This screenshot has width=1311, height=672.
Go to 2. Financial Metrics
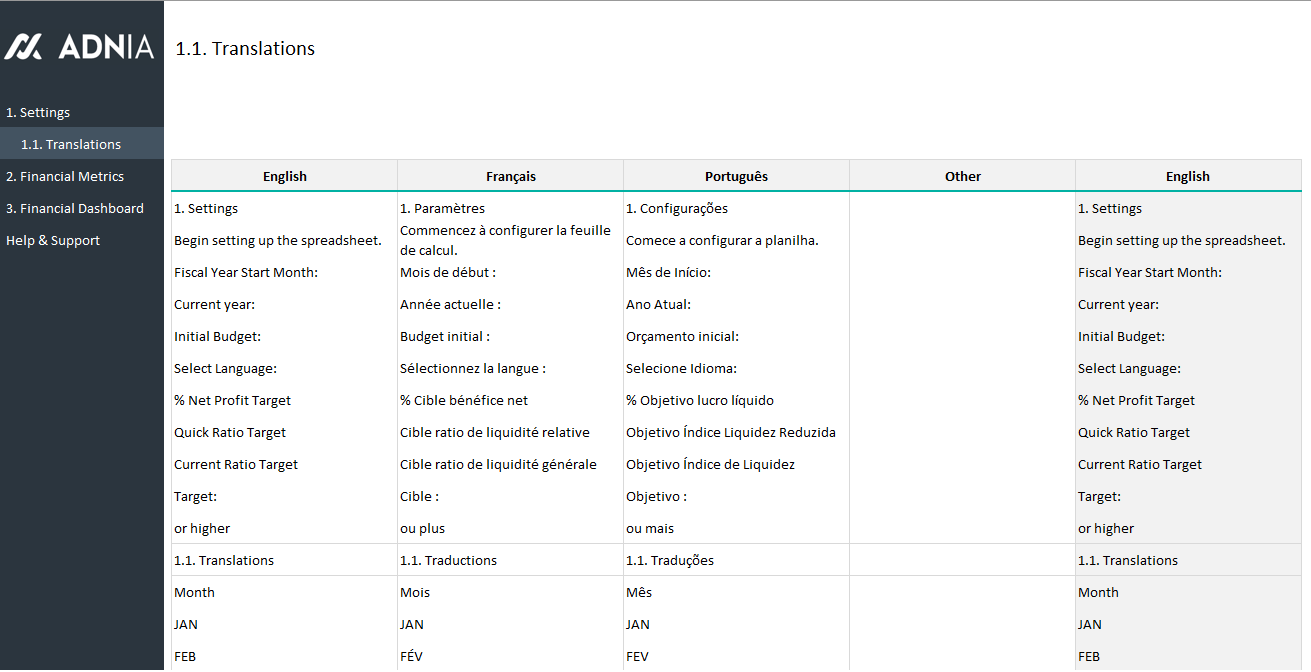coord(65,176)
